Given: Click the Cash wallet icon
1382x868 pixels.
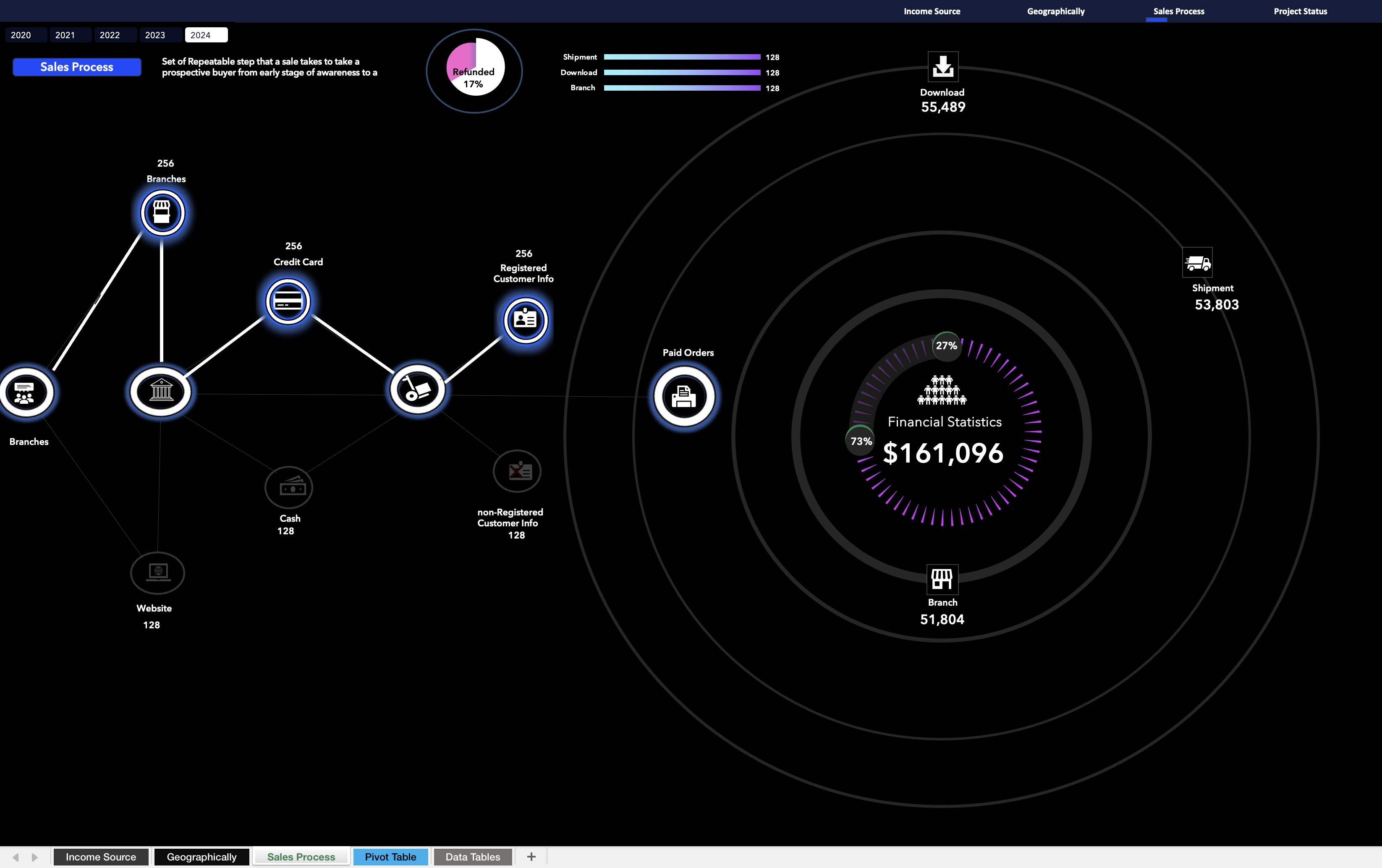Looking at the screenshot, I should tap(289, 488).
